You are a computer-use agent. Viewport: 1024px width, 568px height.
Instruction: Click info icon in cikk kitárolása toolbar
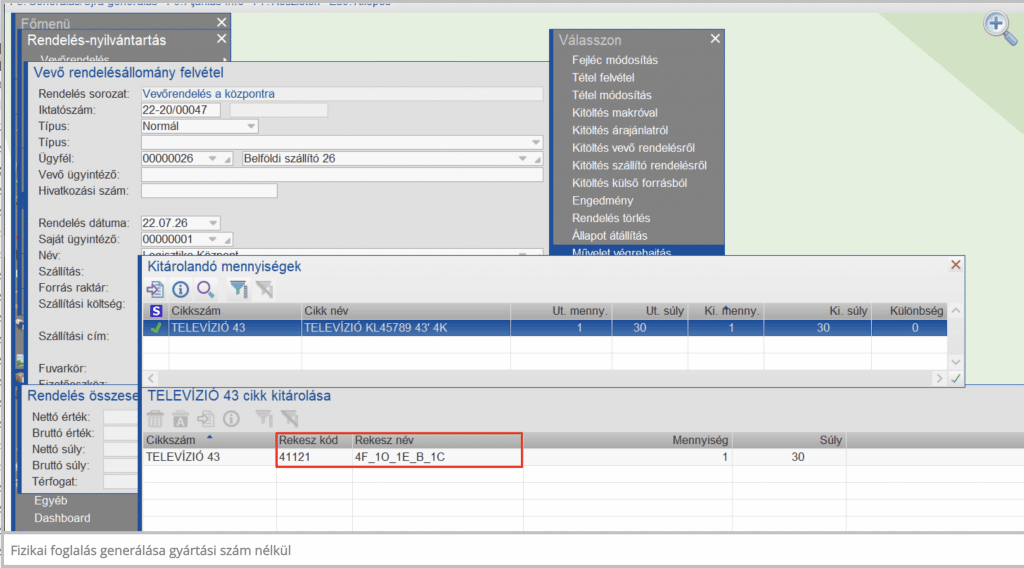[231, 418]
